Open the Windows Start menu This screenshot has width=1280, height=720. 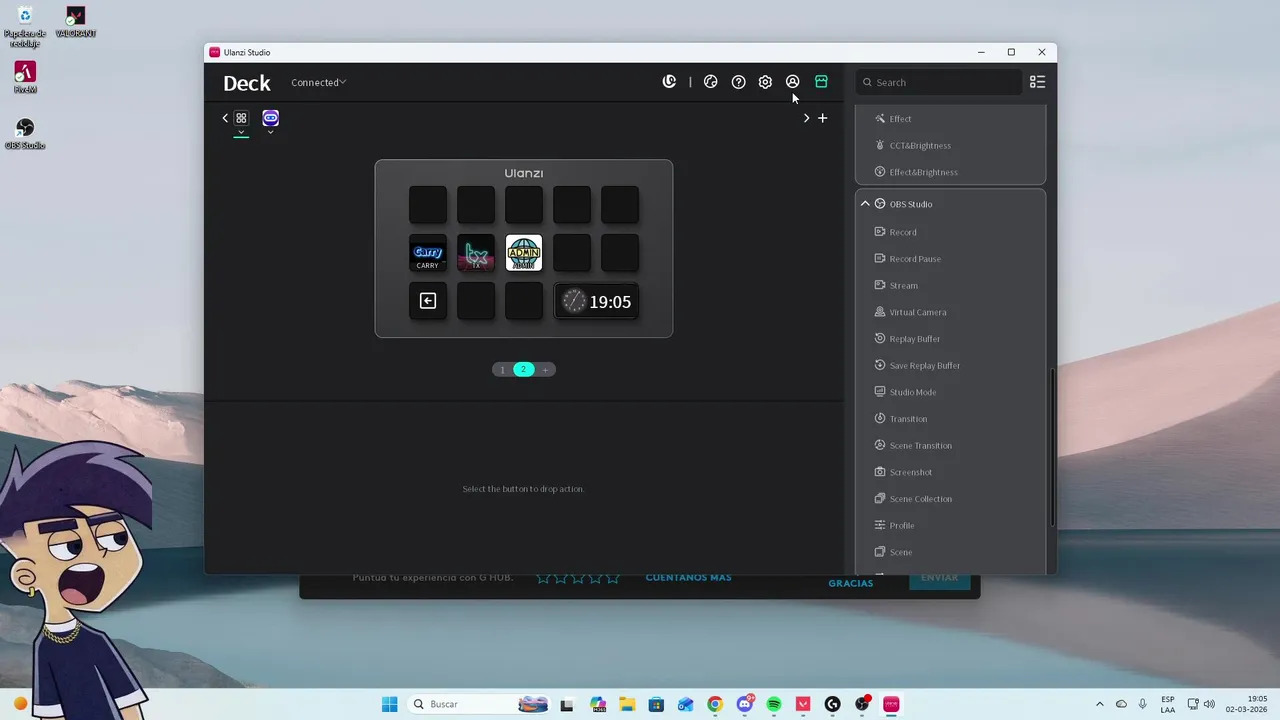coord(390,704)
